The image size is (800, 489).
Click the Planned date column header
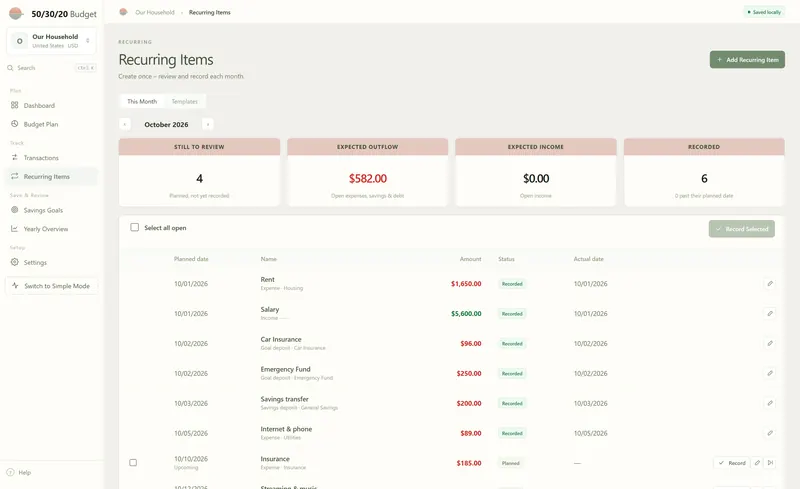tap(191, 259)
